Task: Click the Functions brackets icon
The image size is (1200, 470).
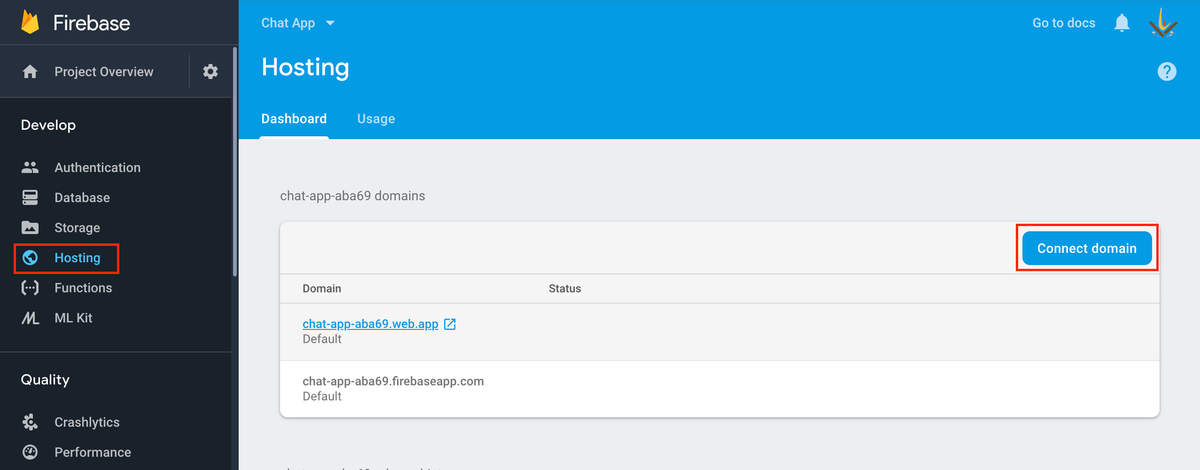Action: pyautogui.click(x=30, y=288)
